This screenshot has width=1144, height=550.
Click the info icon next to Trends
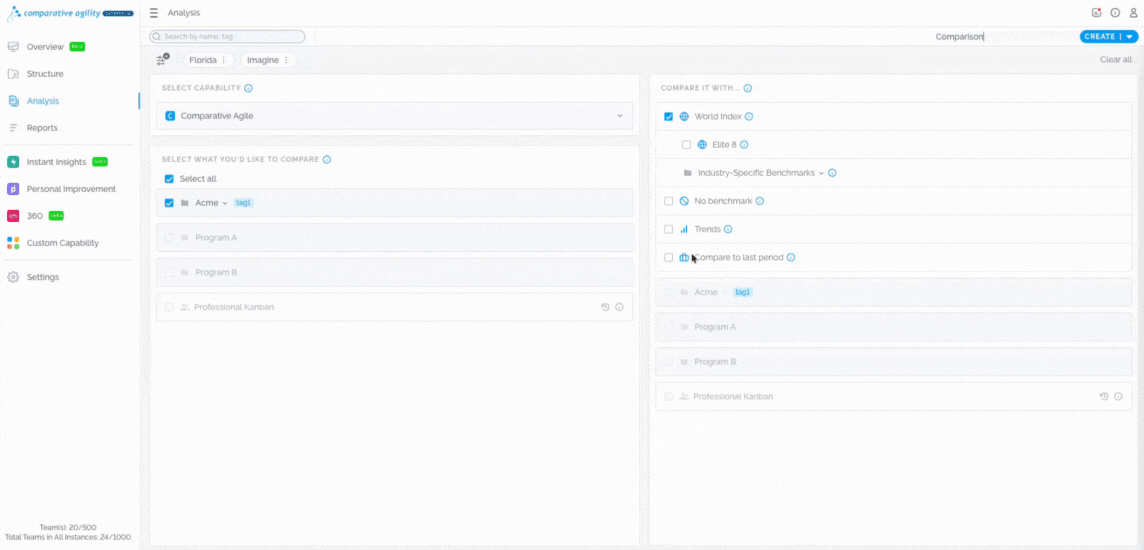click(728, 230)
